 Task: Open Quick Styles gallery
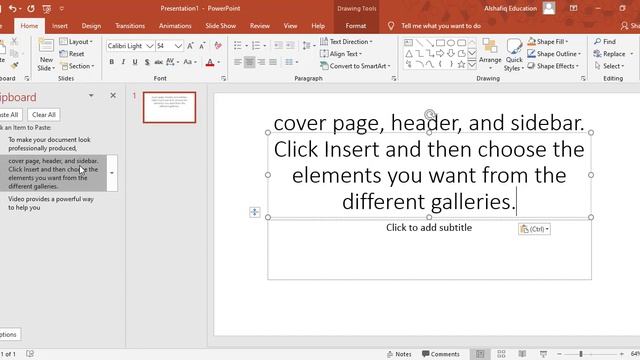[x=514, y=54]
